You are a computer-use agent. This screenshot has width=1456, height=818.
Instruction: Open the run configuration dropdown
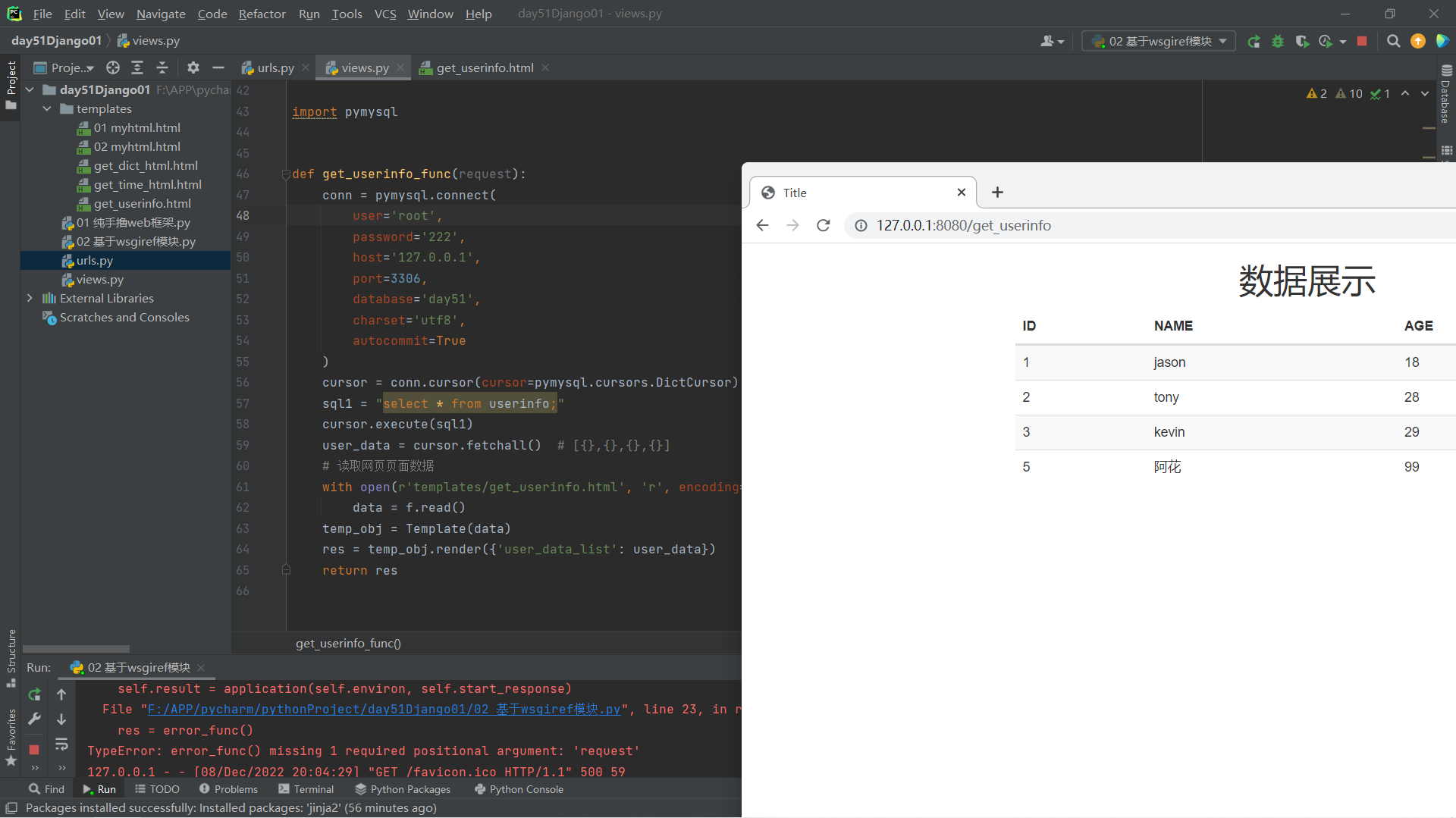click(x=1159, y=42)
